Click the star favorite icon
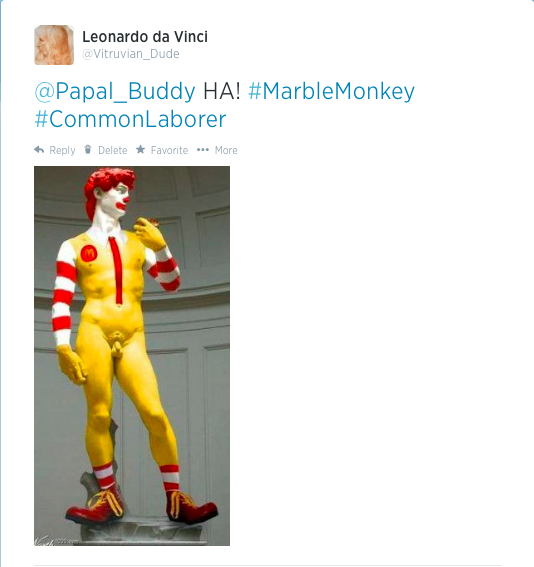534x567 pixels. click(141, 149)
